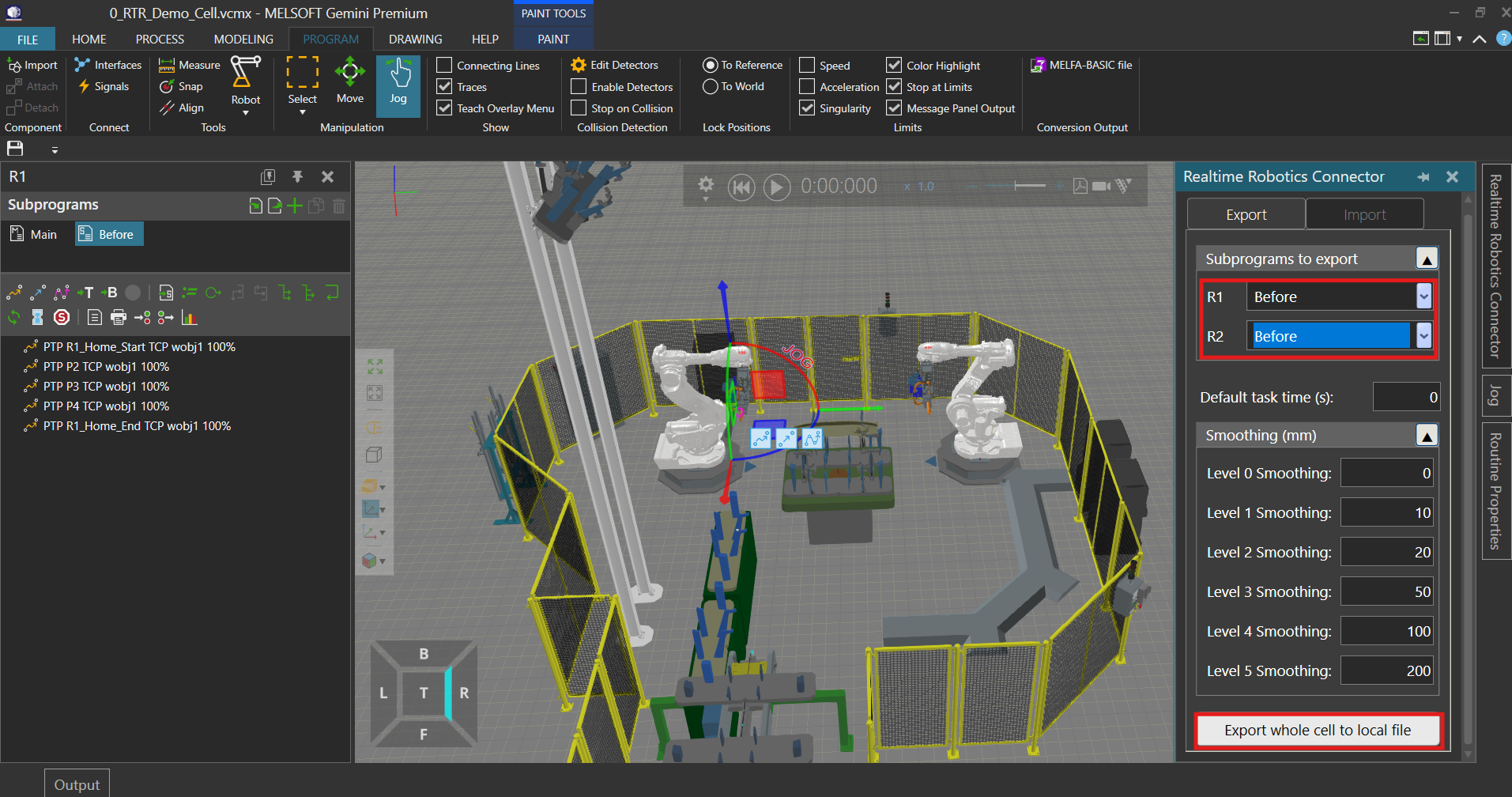
Task: Collapse Smoothing (mm) section
Action: 1427,436
